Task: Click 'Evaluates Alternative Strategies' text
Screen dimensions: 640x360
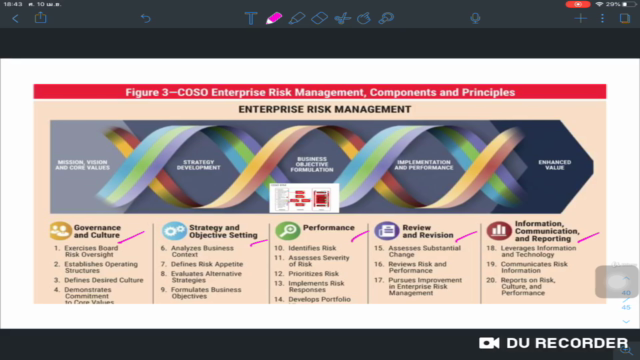Action: tap(206, 277)
